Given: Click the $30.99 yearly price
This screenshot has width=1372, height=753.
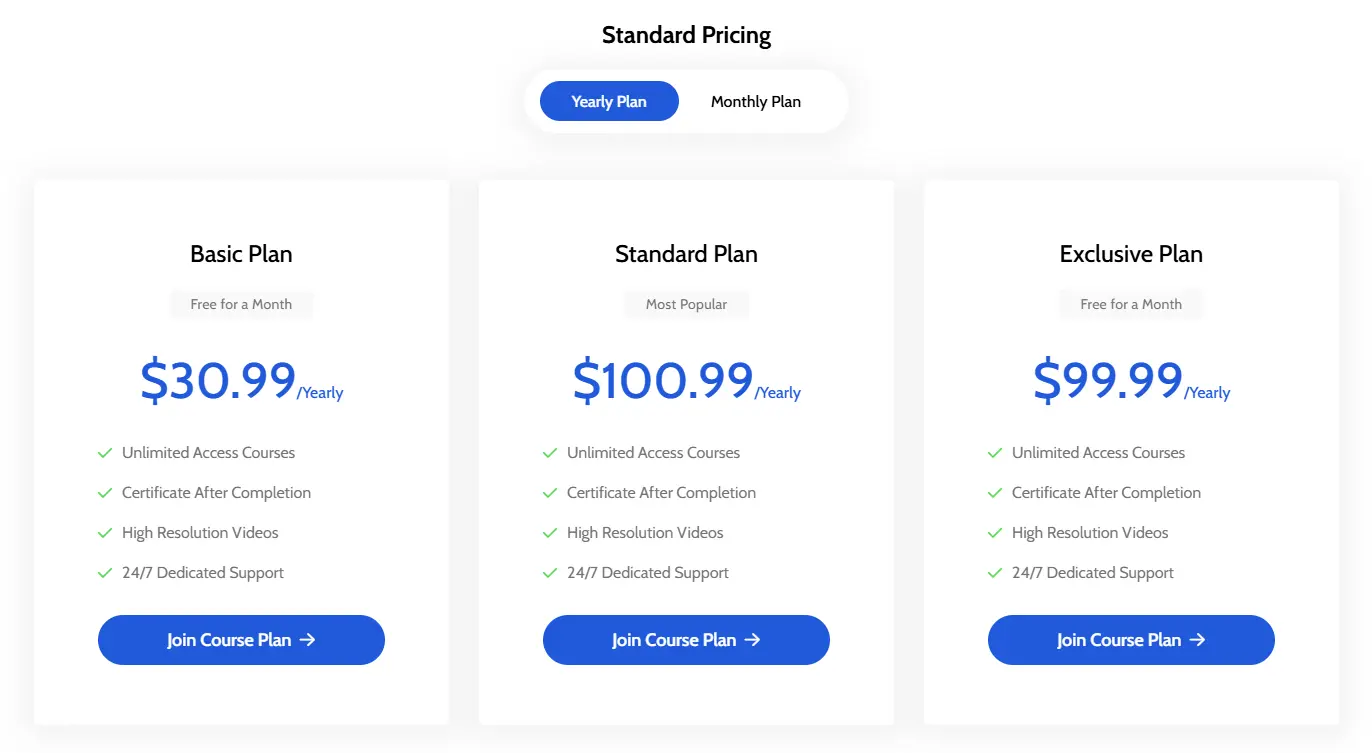Looking at the screenshot, I should click(x=219, y=381).
